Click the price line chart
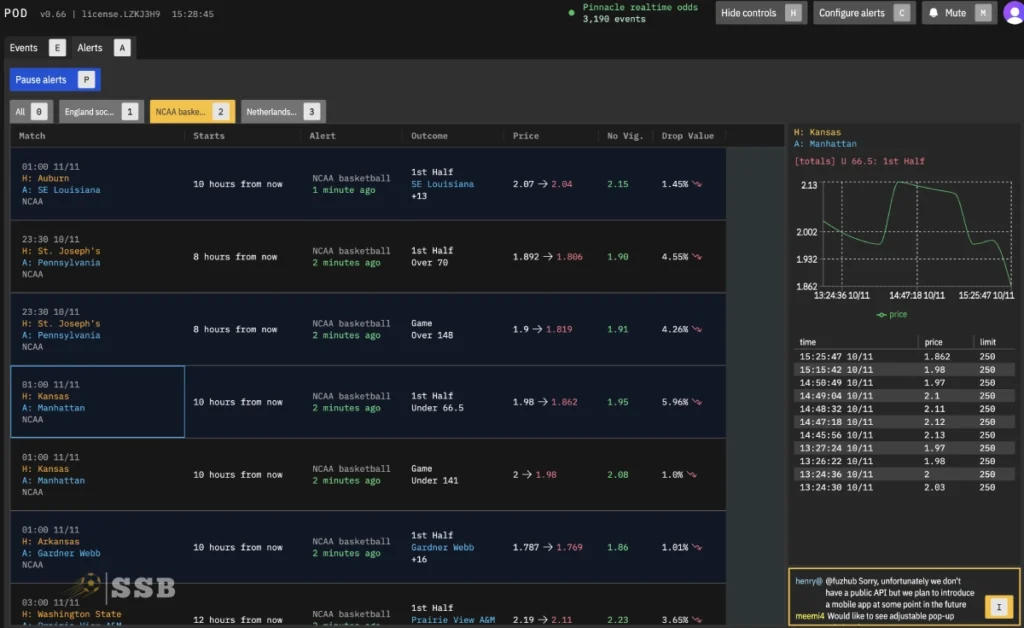The width and height of the screenshot is (1024, 628). (x=918, y=234)
